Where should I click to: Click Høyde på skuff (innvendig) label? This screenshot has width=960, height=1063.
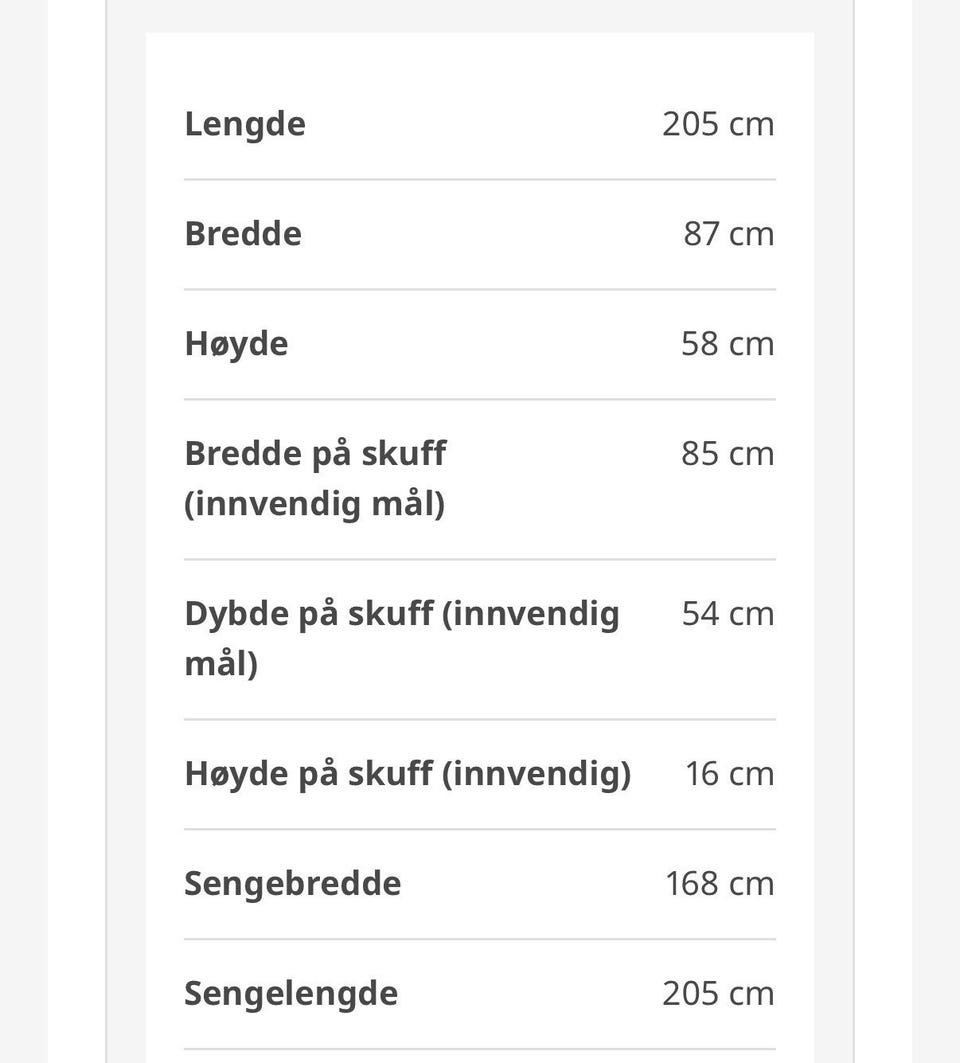coord(407,774)
